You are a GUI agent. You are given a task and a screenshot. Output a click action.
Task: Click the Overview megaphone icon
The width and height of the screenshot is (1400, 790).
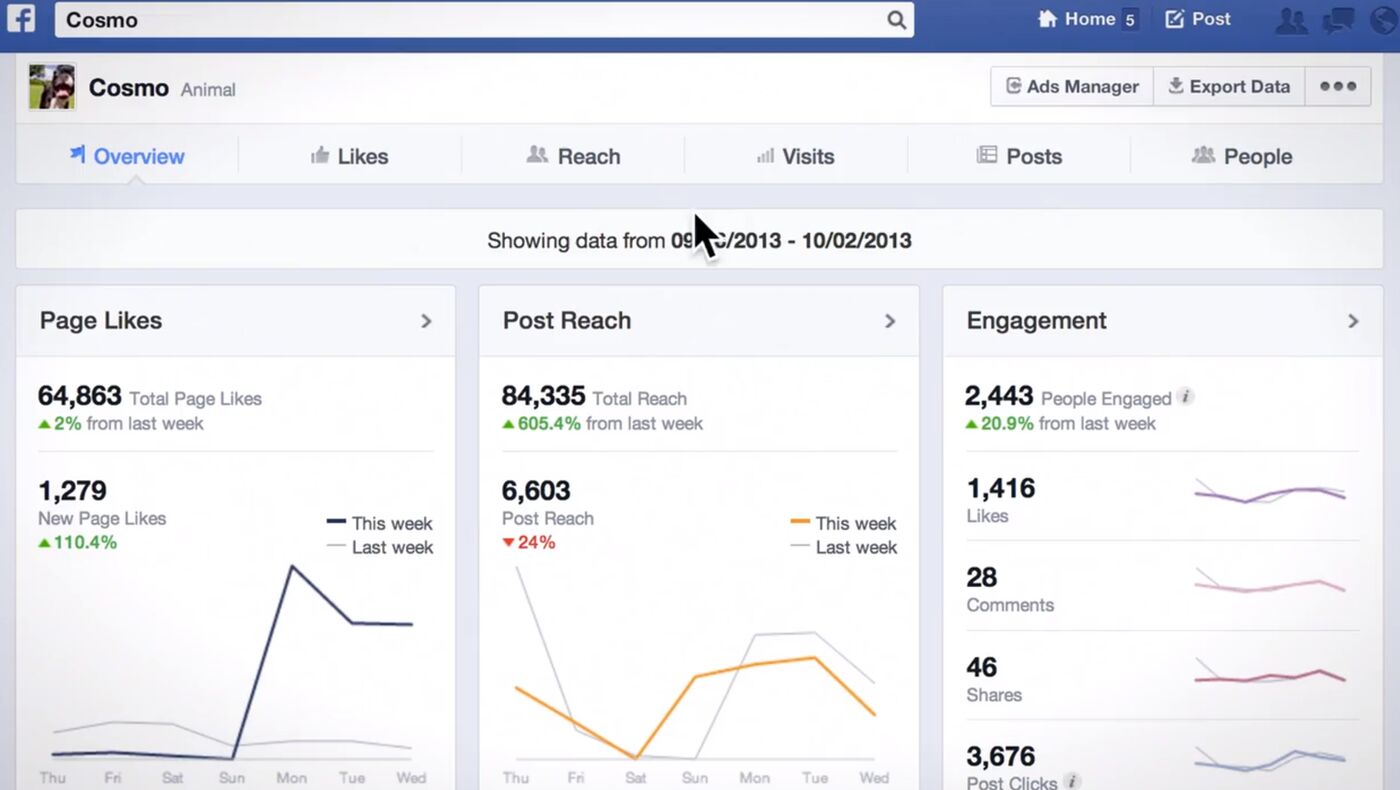pos(77,154)
